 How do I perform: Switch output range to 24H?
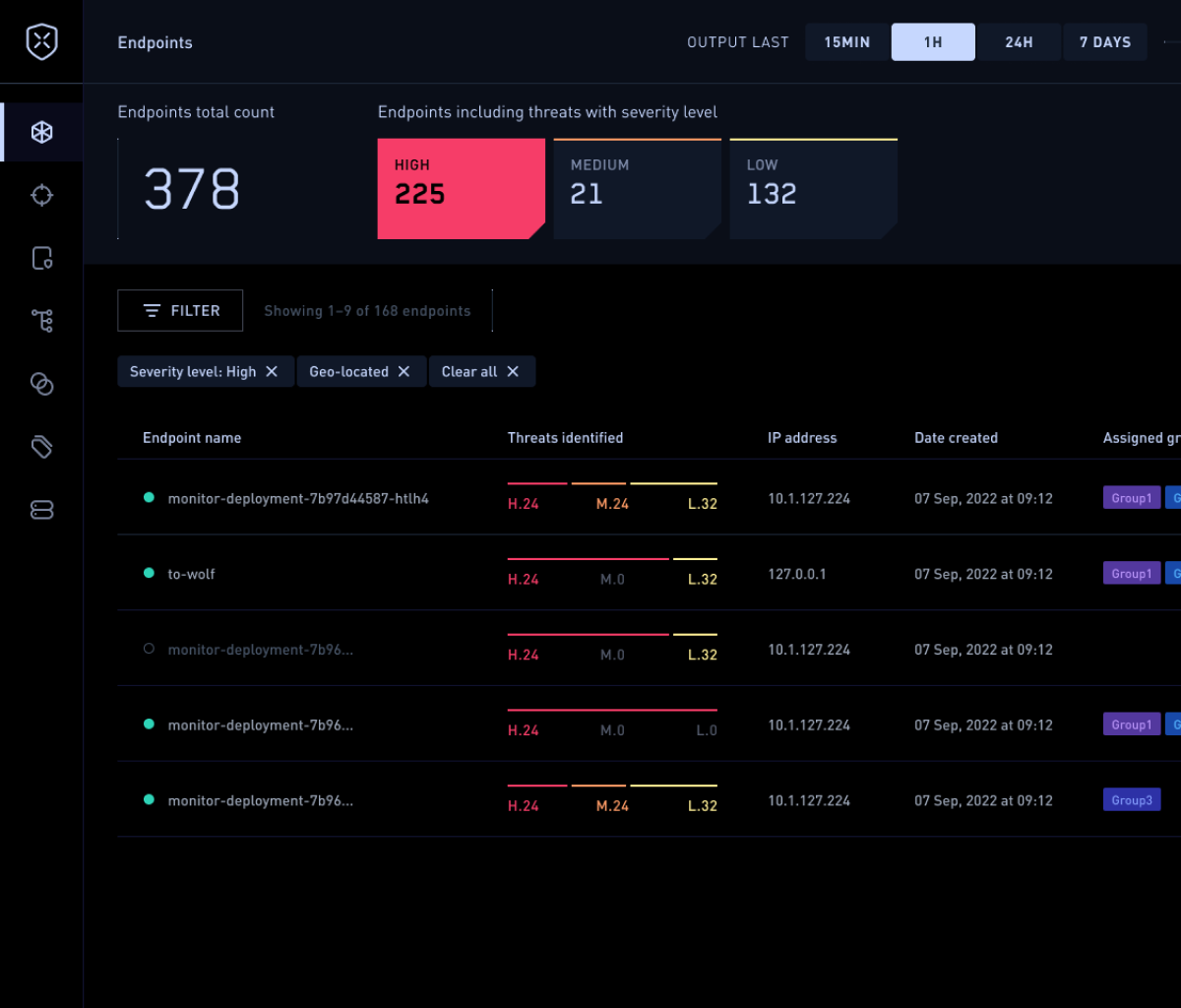[x=1019, y=42]
